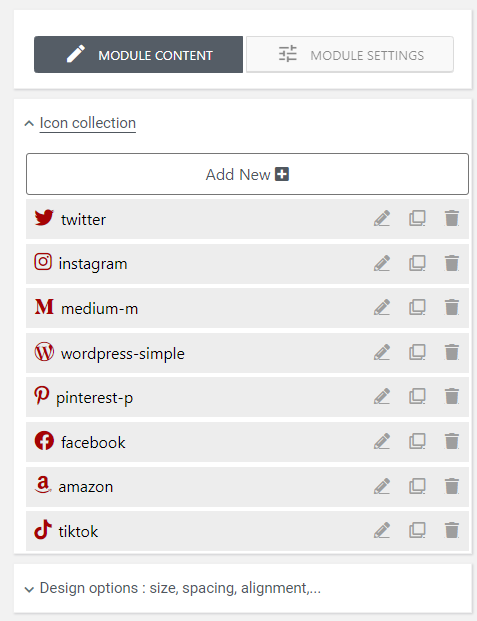Delete the tiktok icon entry
This screenshot has height=621, width=477.
pyautogui.click(x=452, y=531)
